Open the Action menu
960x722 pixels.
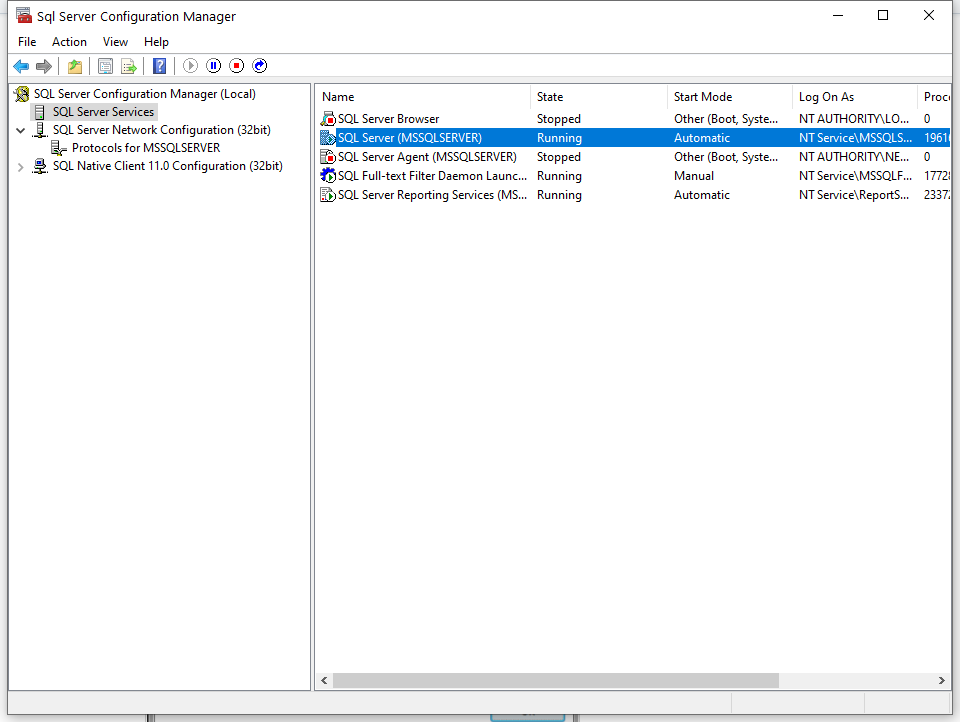pos(69,42)
